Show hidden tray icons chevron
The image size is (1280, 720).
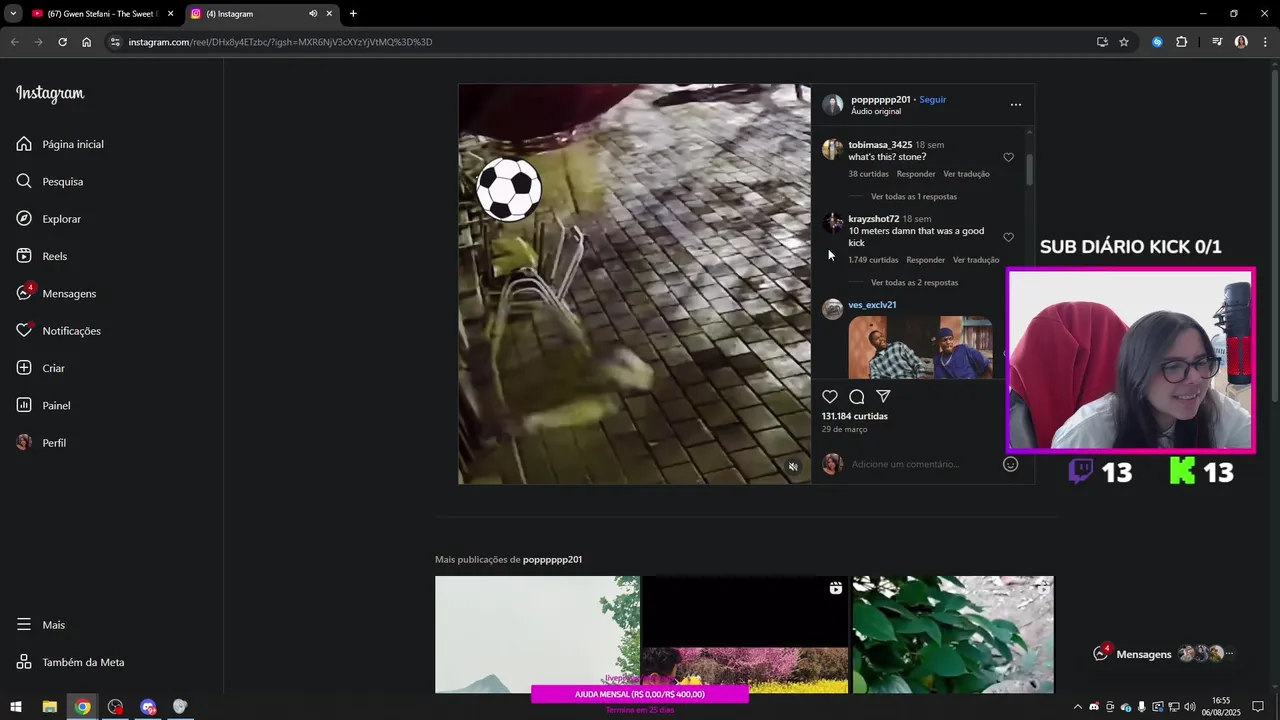pyautogui.click(x=1077, y=707)
